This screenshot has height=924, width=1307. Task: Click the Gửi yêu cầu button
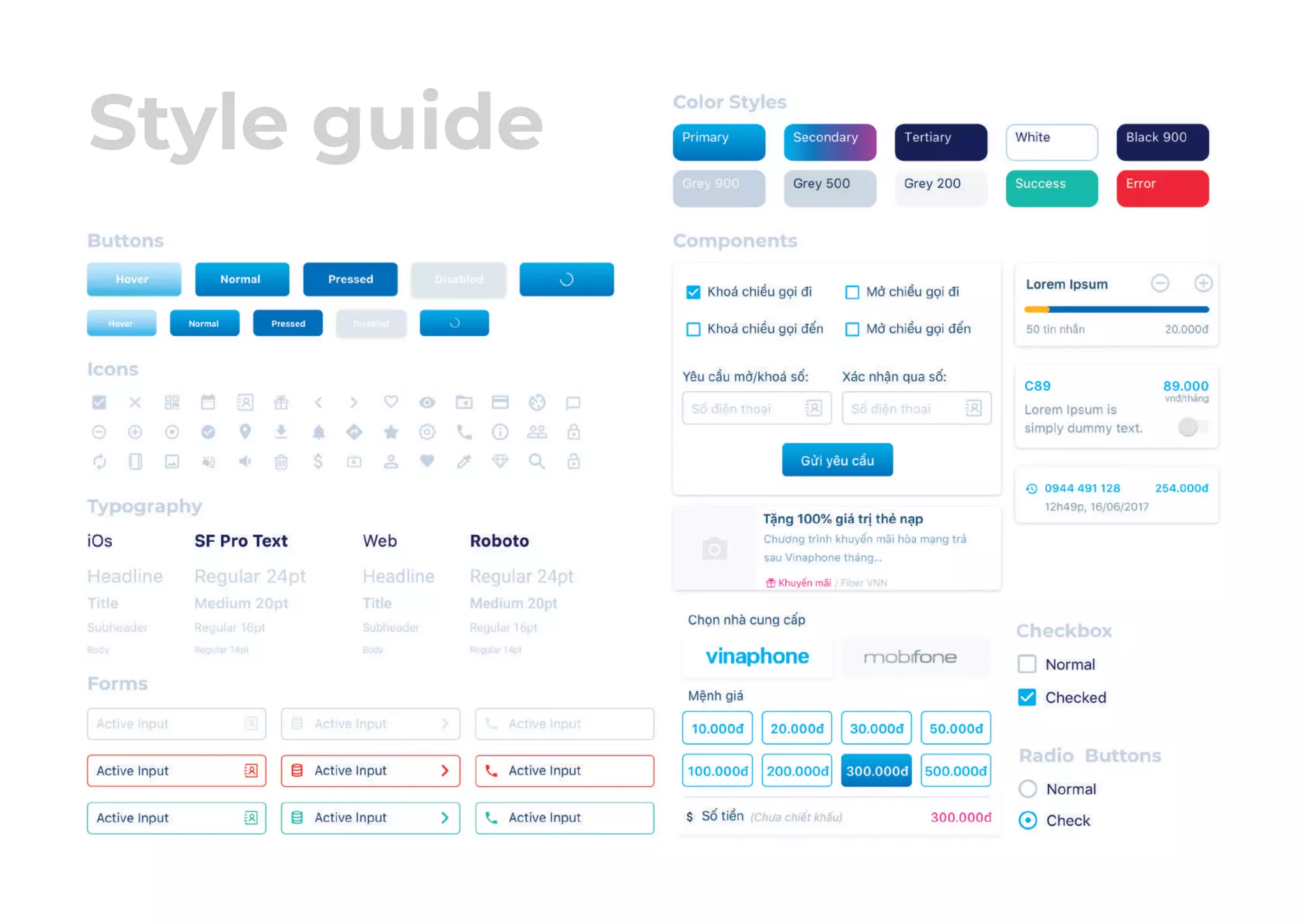coord(837,459)
